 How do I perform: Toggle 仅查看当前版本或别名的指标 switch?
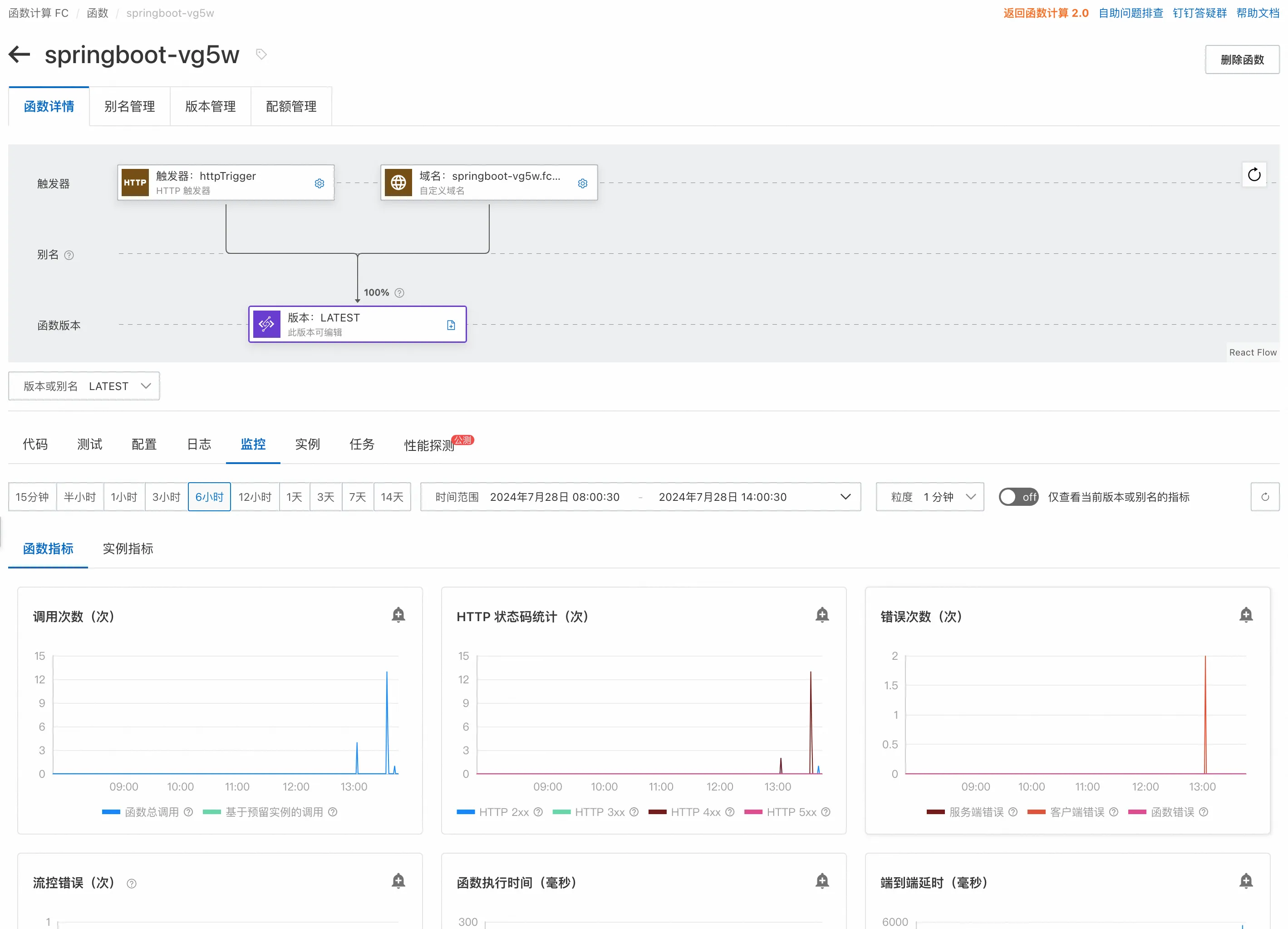tap(1019, 497)
